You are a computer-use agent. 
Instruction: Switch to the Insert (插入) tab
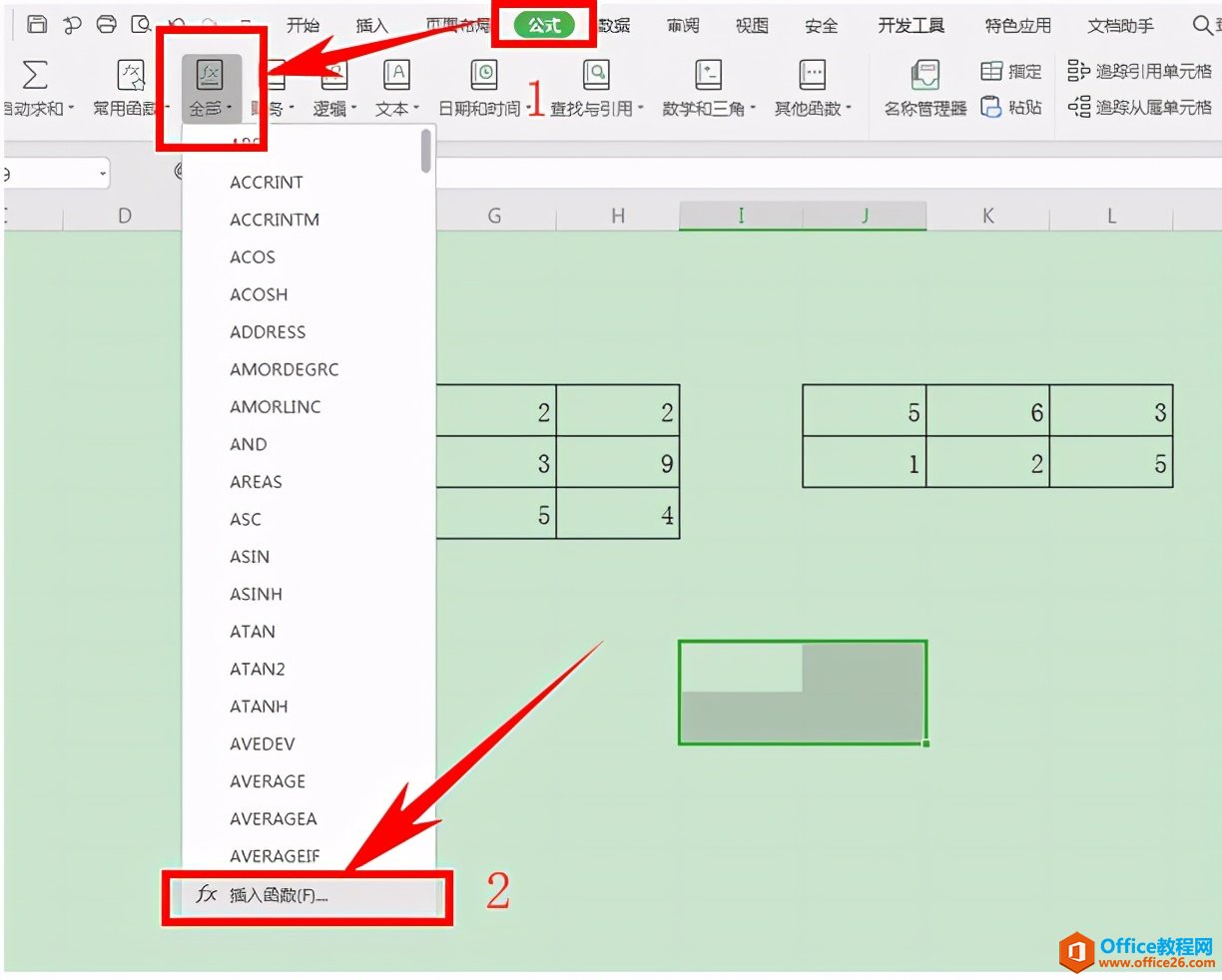(371, 25)
